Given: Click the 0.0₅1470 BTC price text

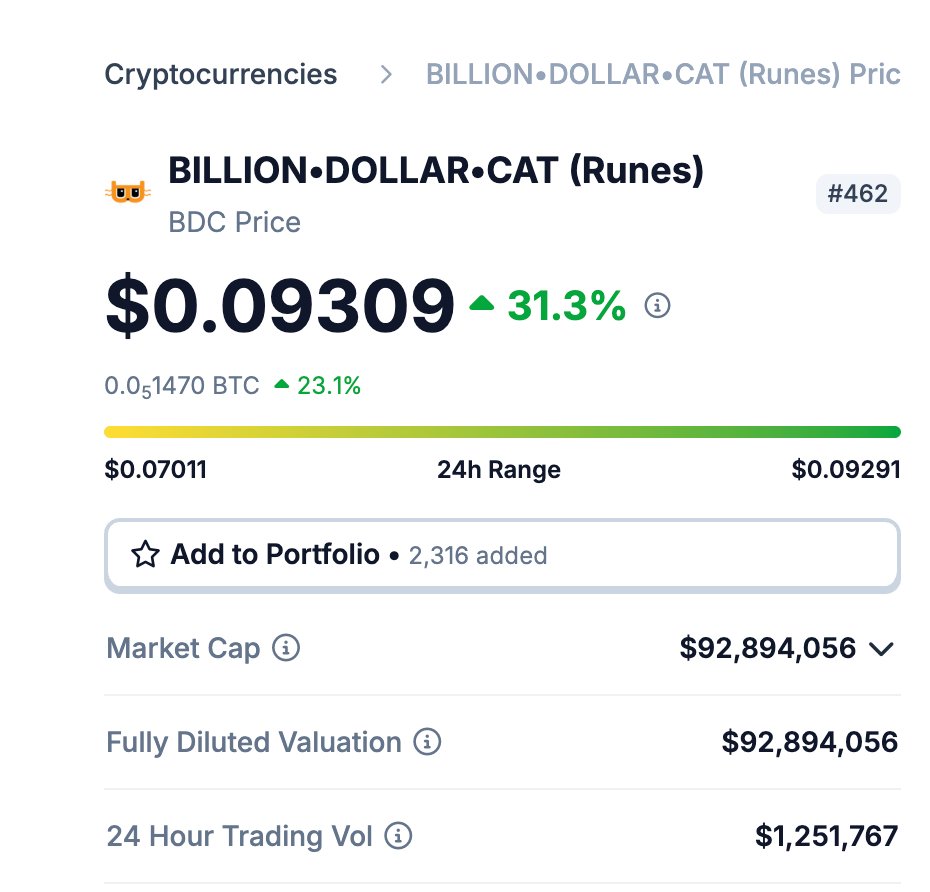Looking at the screenshot, I should tap(182, 386).
